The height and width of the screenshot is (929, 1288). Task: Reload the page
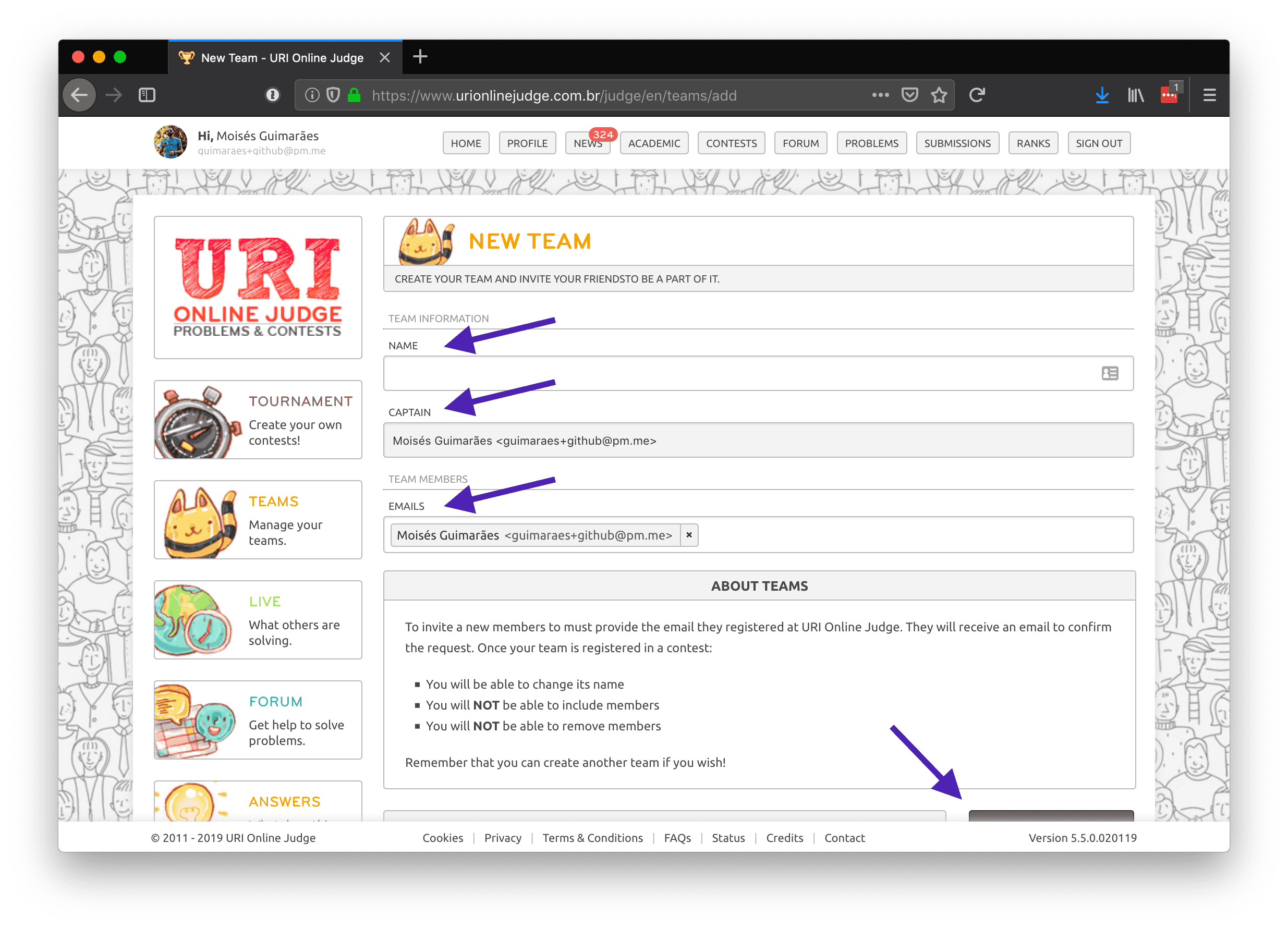tap(977, 95)
